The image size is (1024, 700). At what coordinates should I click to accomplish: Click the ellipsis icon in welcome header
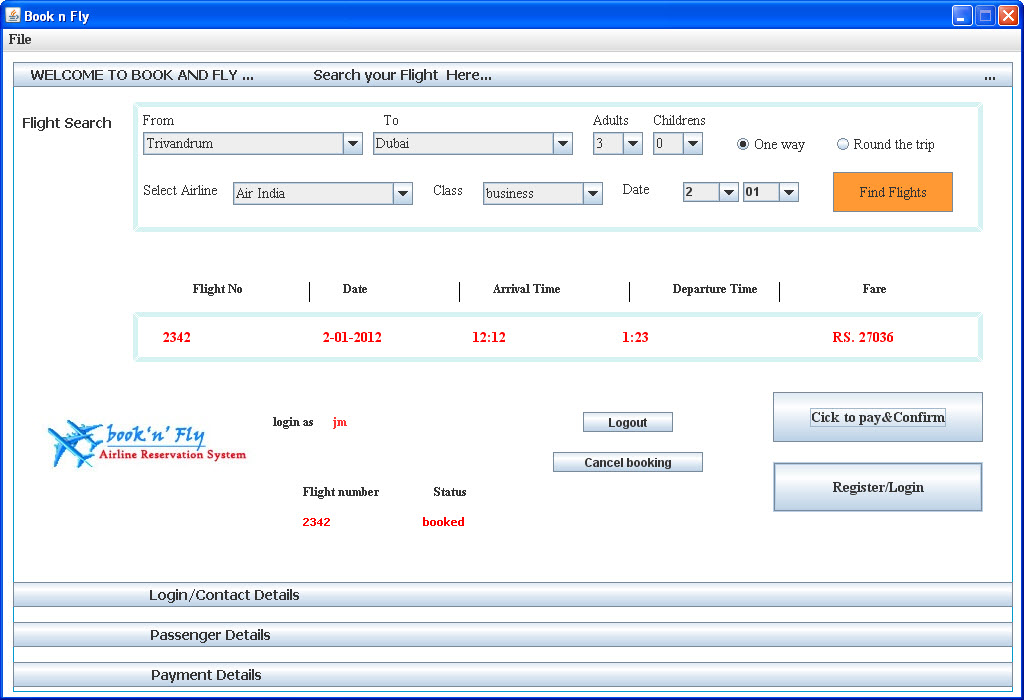989,77
